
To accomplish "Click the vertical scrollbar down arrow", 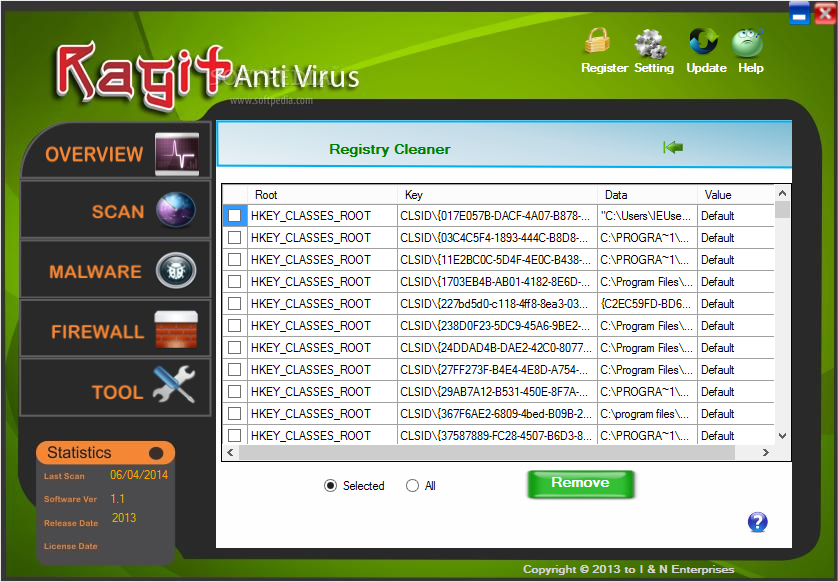I will click(x=782, y=436).
